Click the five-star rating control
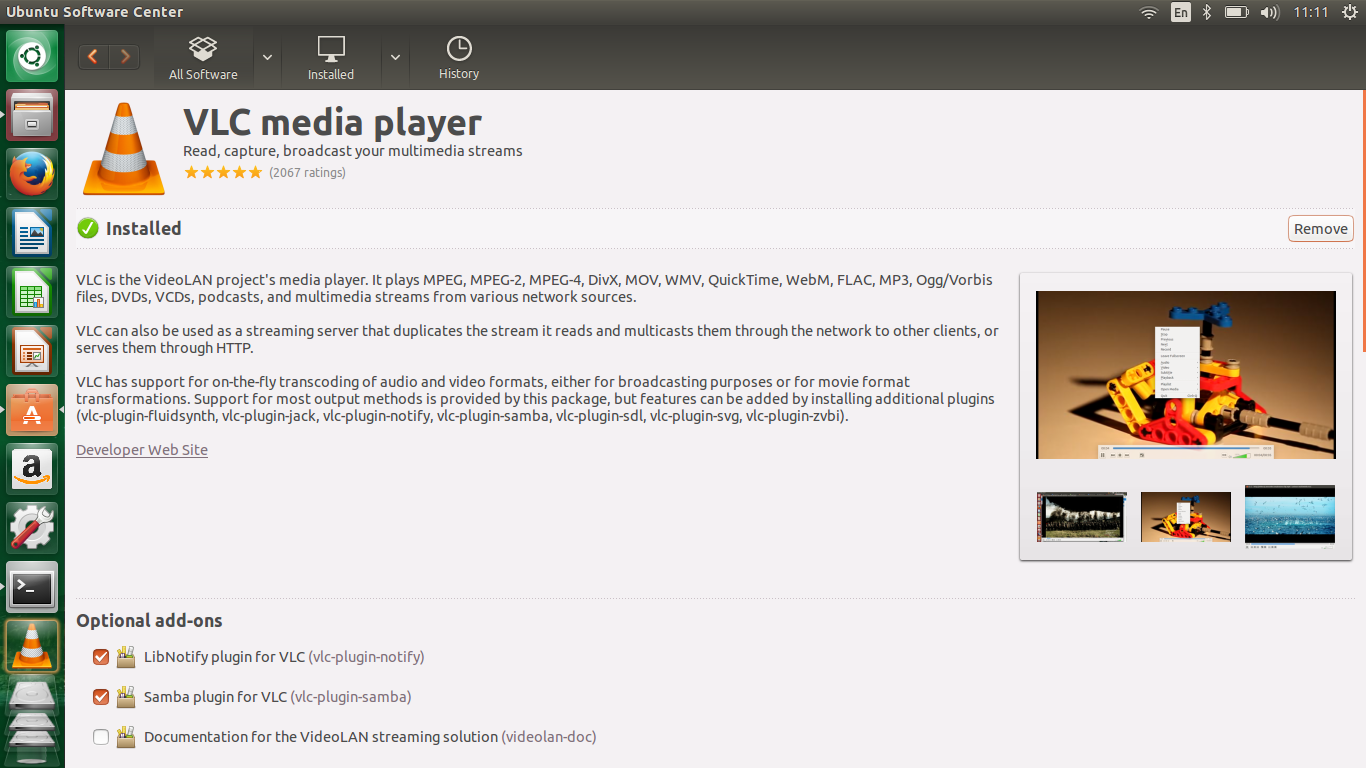 coord(223,172)
